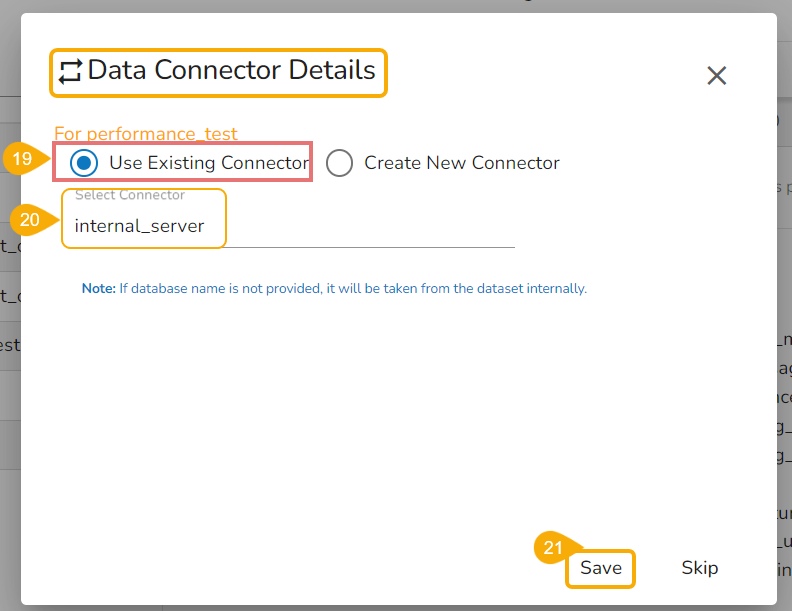This screenshot has width=792, height=611.
Task: Click the dimmed backdrop right of the dialog
Action: click(x=784, y=300)
